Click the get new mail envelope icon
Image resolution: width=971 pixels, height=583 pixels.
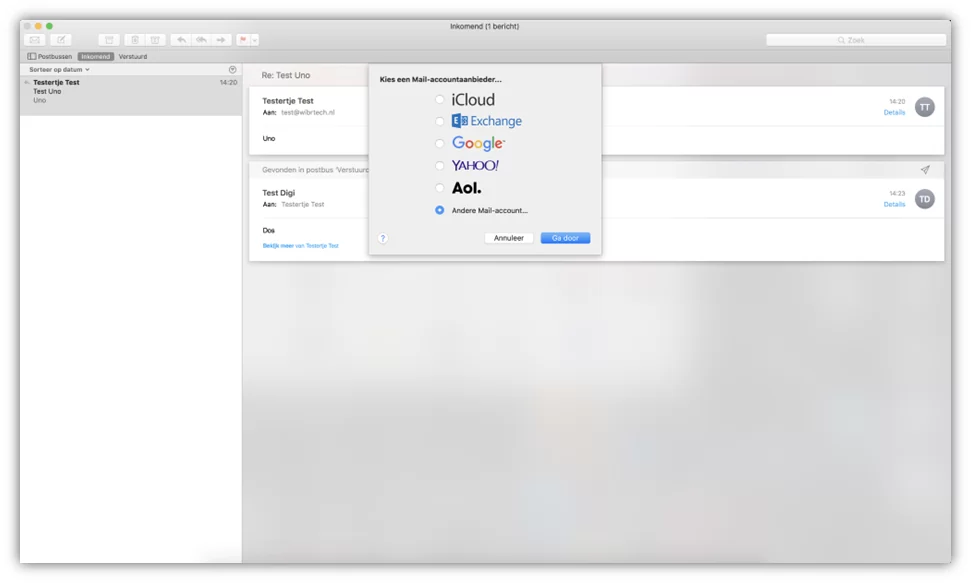click(x=35, y=40)
